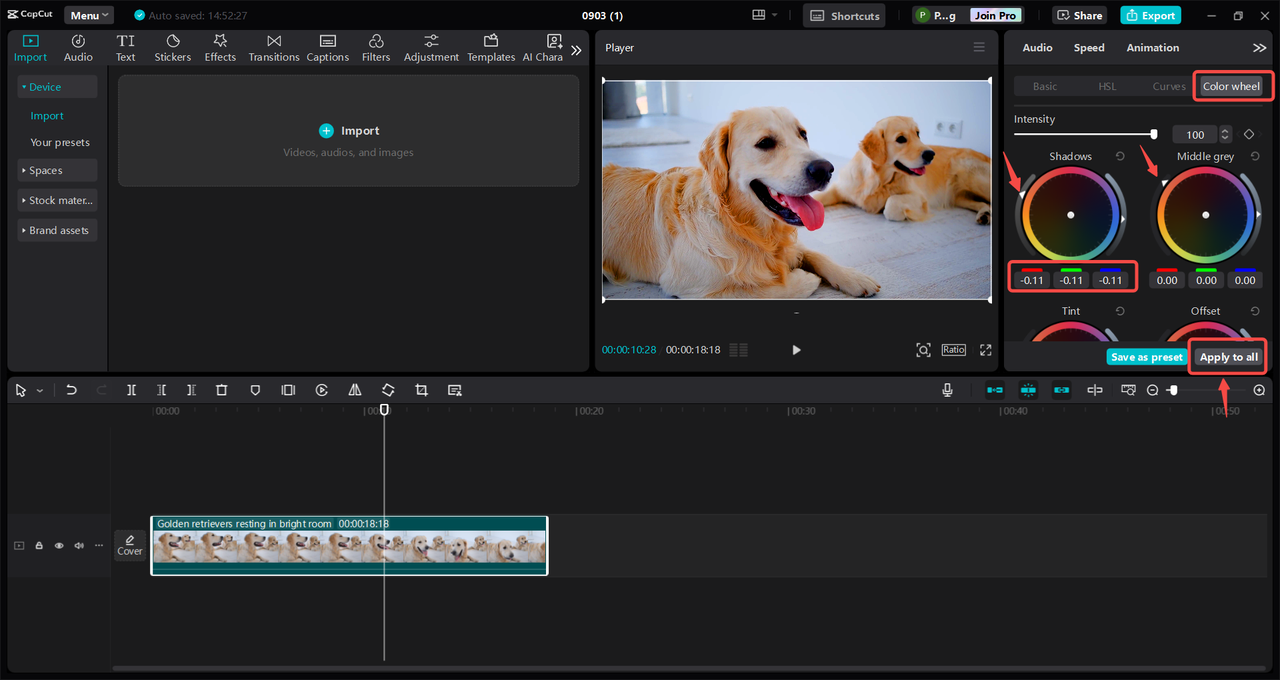Hide the video track with eye icon
The width and height of the screenshot is (1280, 680).
[x=59, y=545]
